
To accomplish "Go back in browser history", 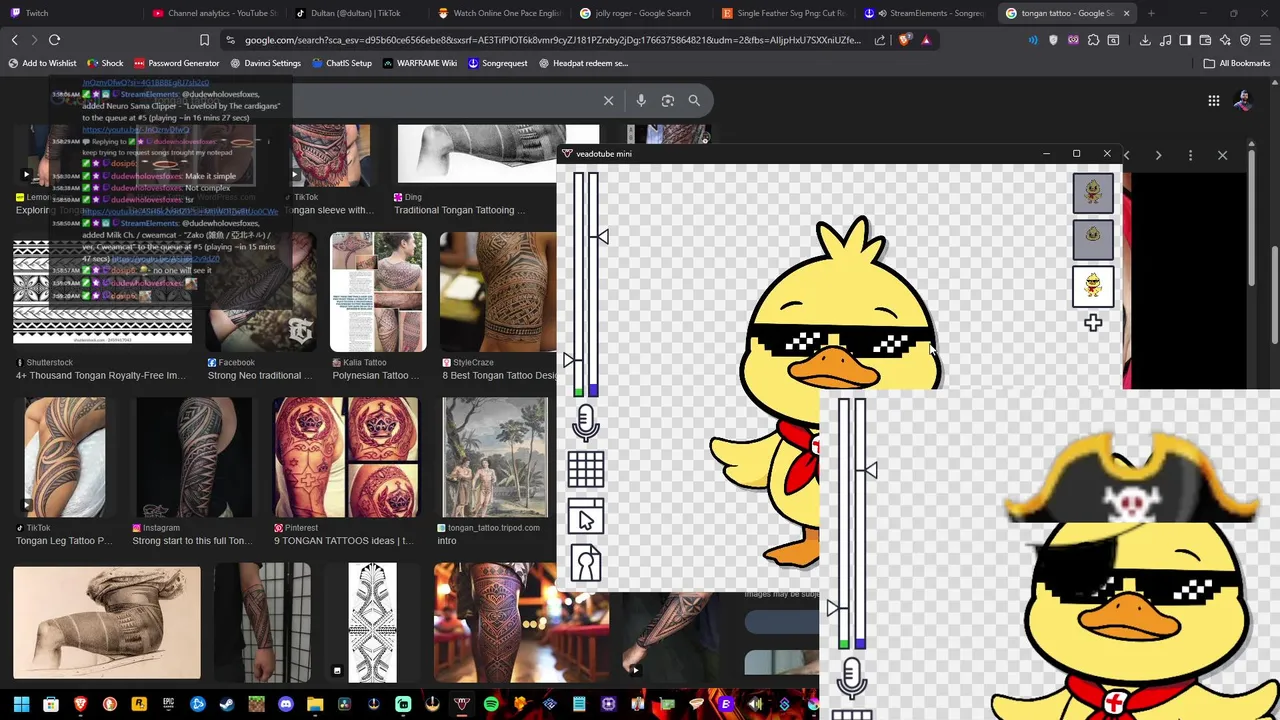I will click(14, 40).
